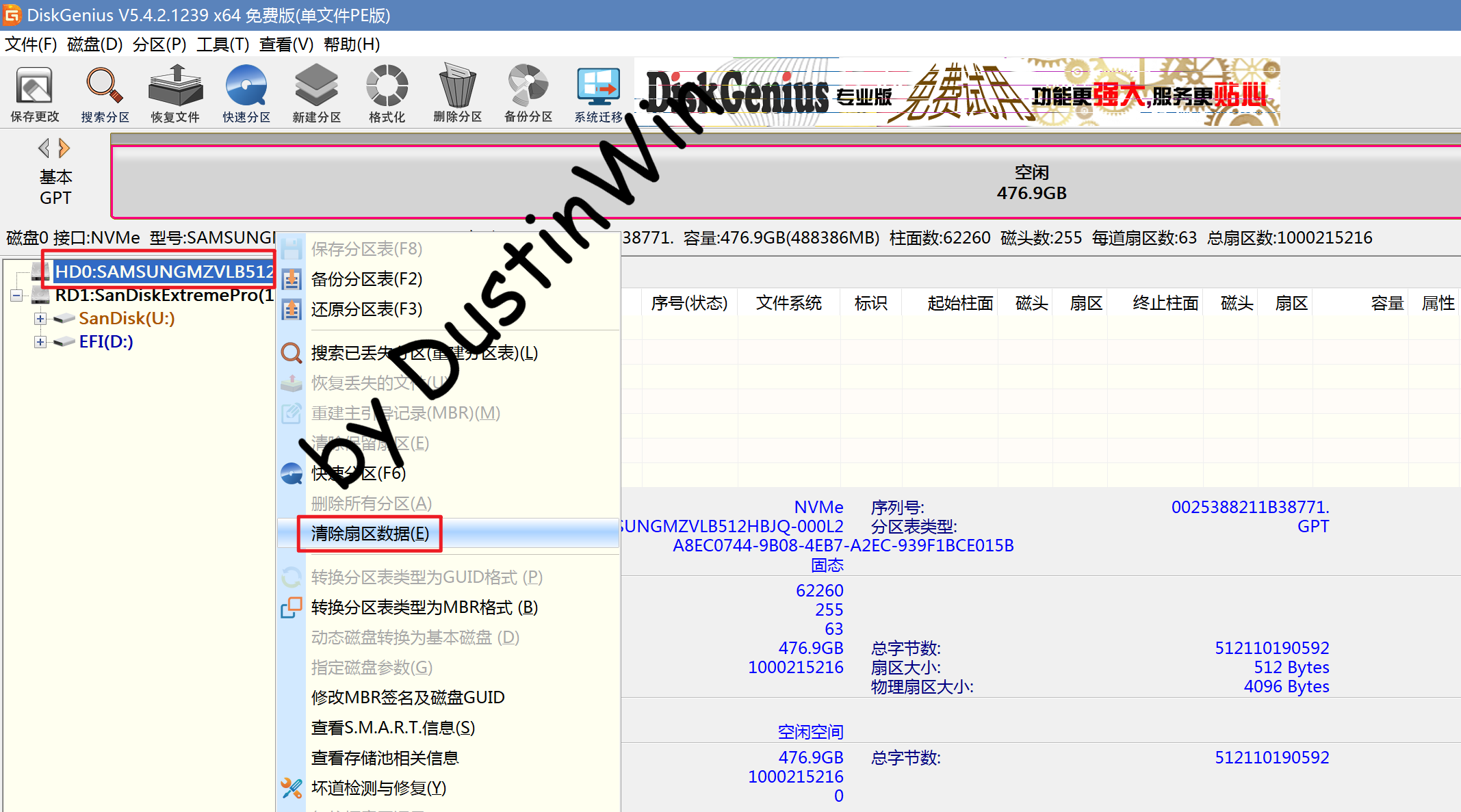The width and height of the screenshot is (1461, 812).
Task: Click the Delete Partition (删除分区) toolbar icon
Action: coord(457,94)
